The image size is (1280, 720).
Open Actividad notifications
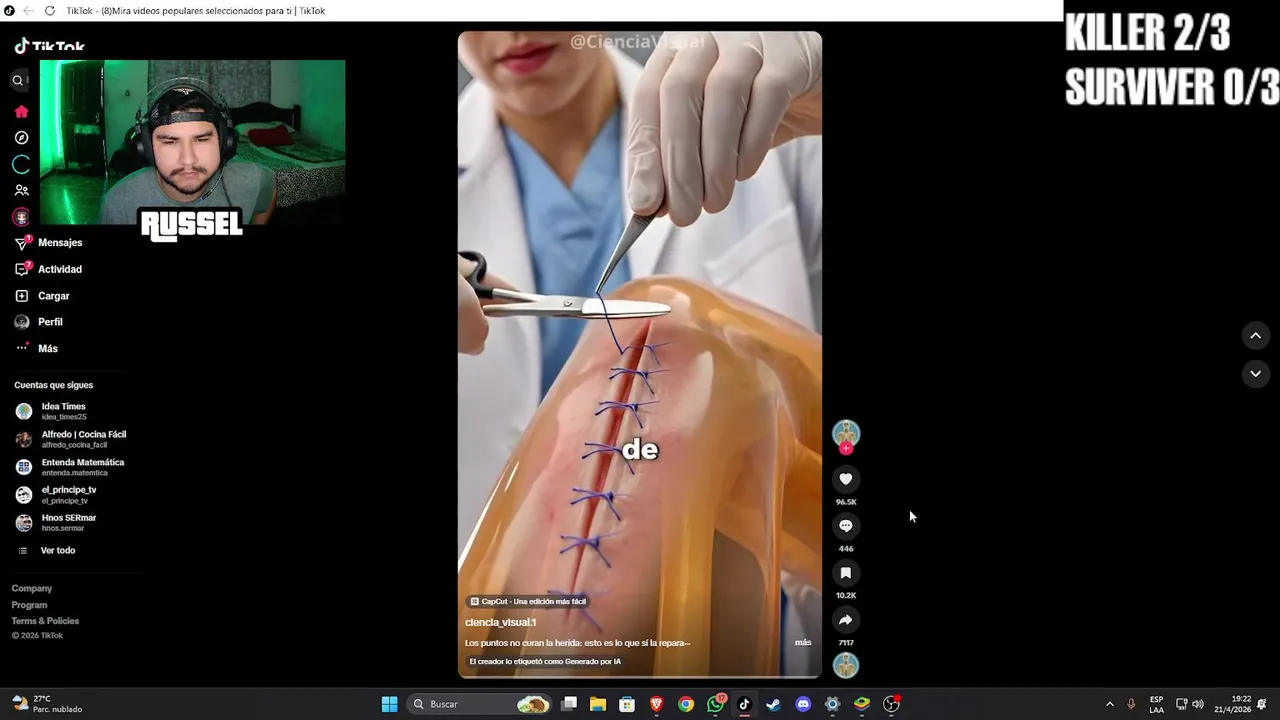click(x=48, y=269)
